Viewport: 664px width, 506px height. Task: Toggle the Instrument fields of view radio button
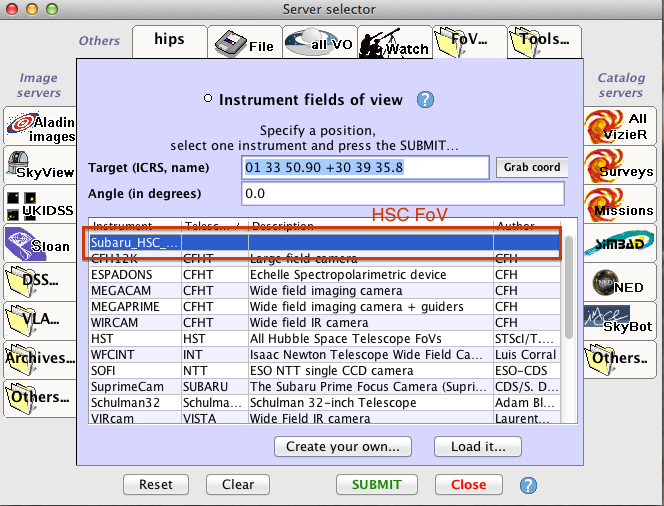point(208,99)
